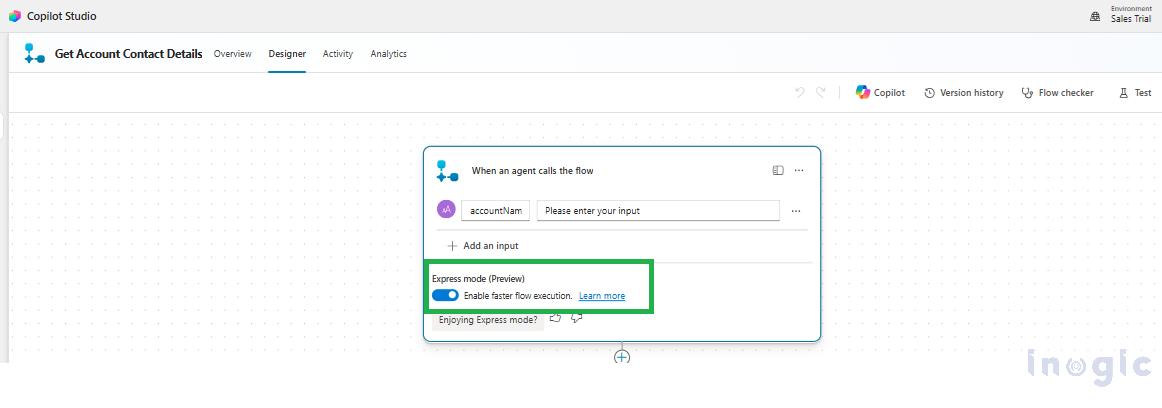Click the purple text-type input icon
This screenshot has height=408, width=1162.
446,210
